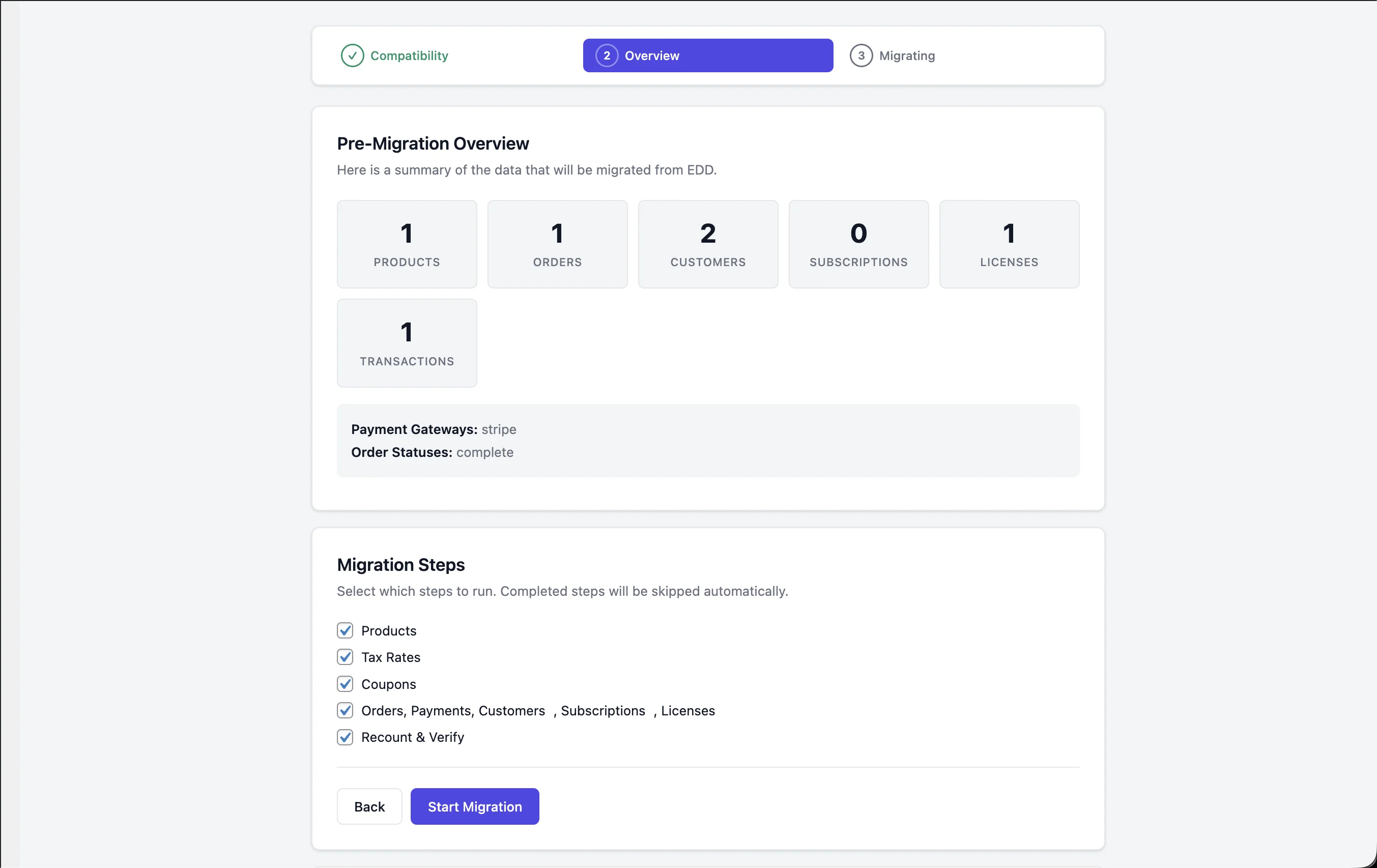The height and width of the screenshot is (868, 1377).
Task: Click the Subscriptions card showing 0
Action: pyautogui.click(x=858, y=244)
